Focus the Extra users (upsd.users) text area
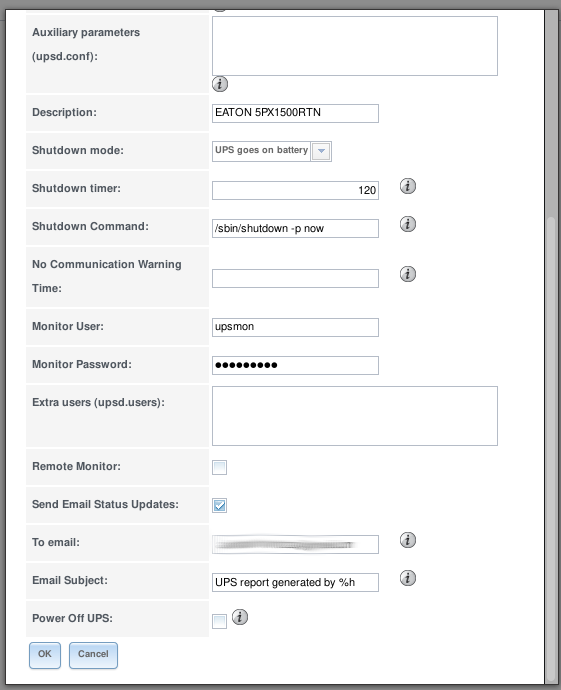Viewport: 561px width, 690px height. click(x=355, y=416)
